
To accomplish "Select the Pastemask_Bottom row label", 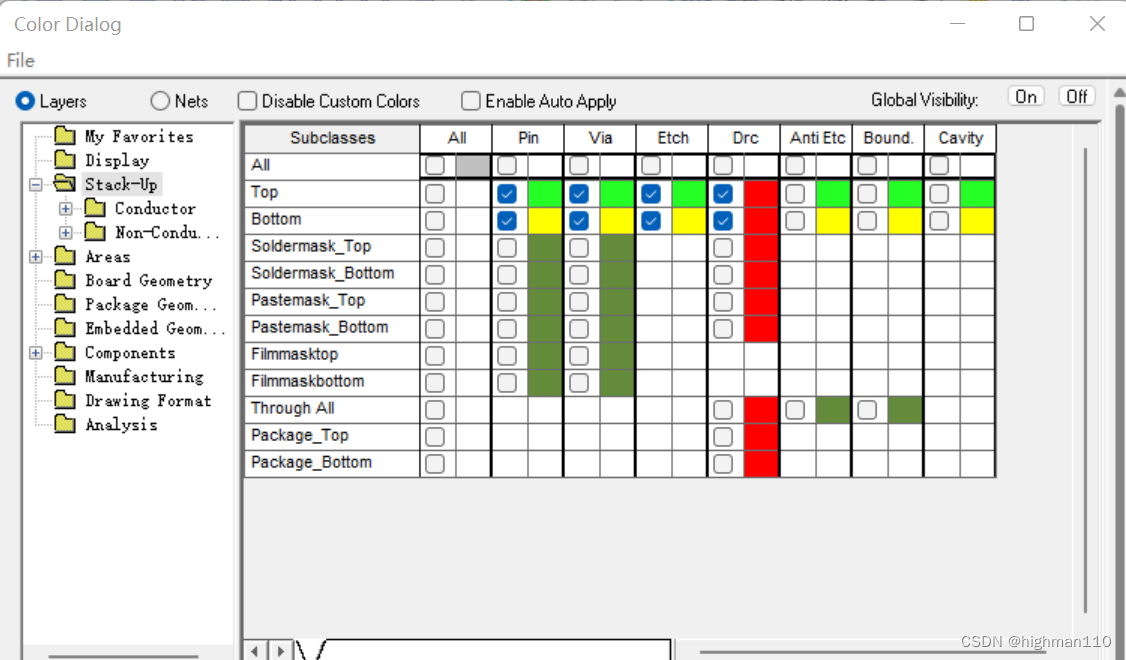I will pos(320,327).
